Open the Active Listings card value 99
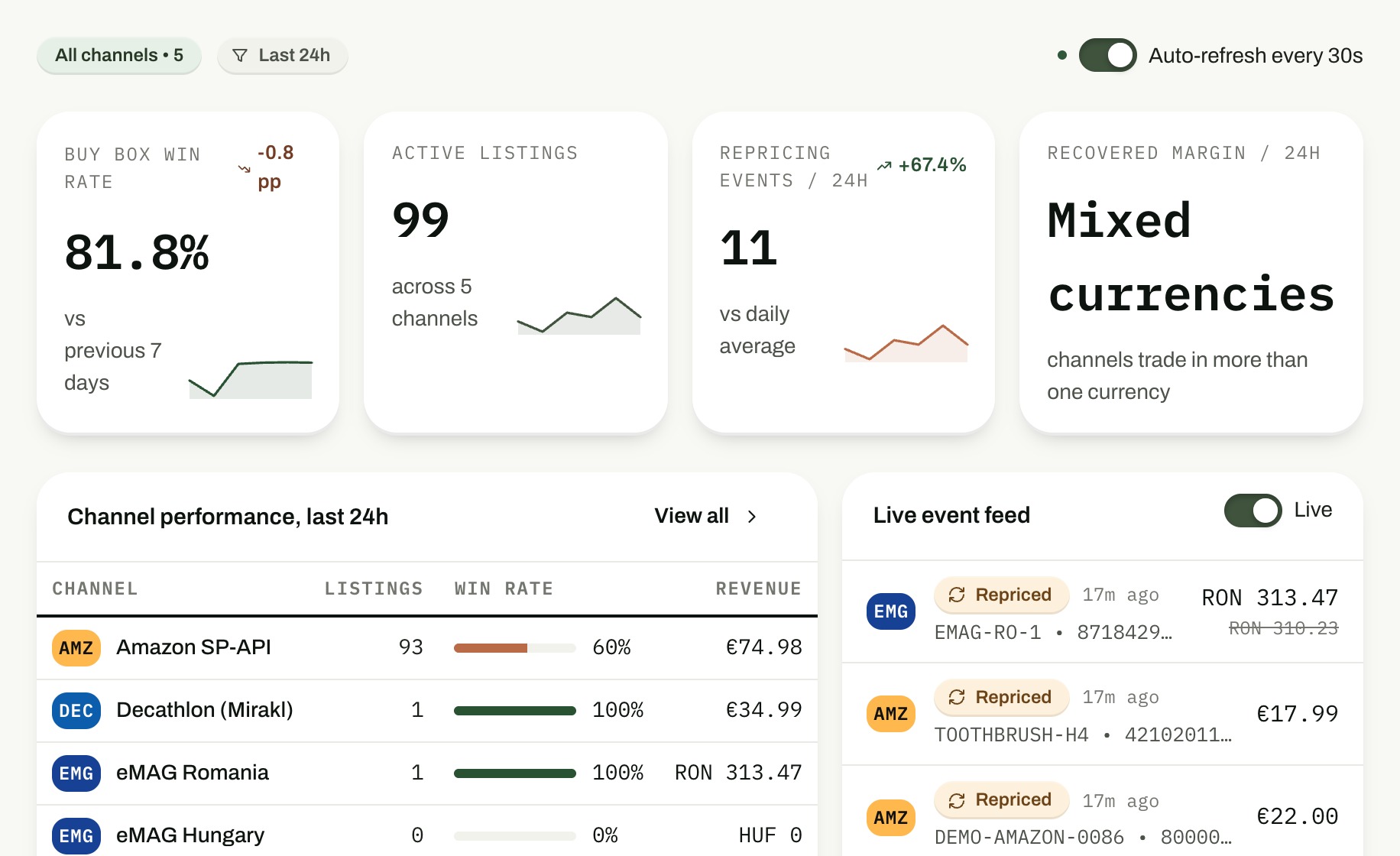Viewport: 1400px width, 856px height. point(420,220)
